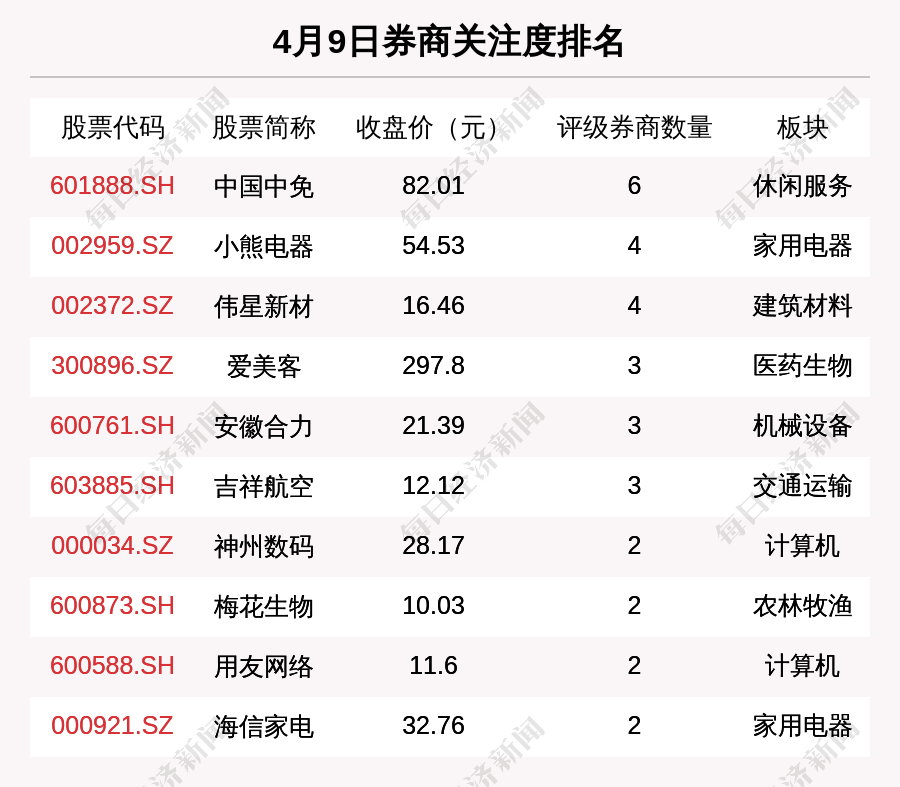Click stock name 梅花生物
Image resolution: width=900 pixels, height=787 pixels.
263,606
